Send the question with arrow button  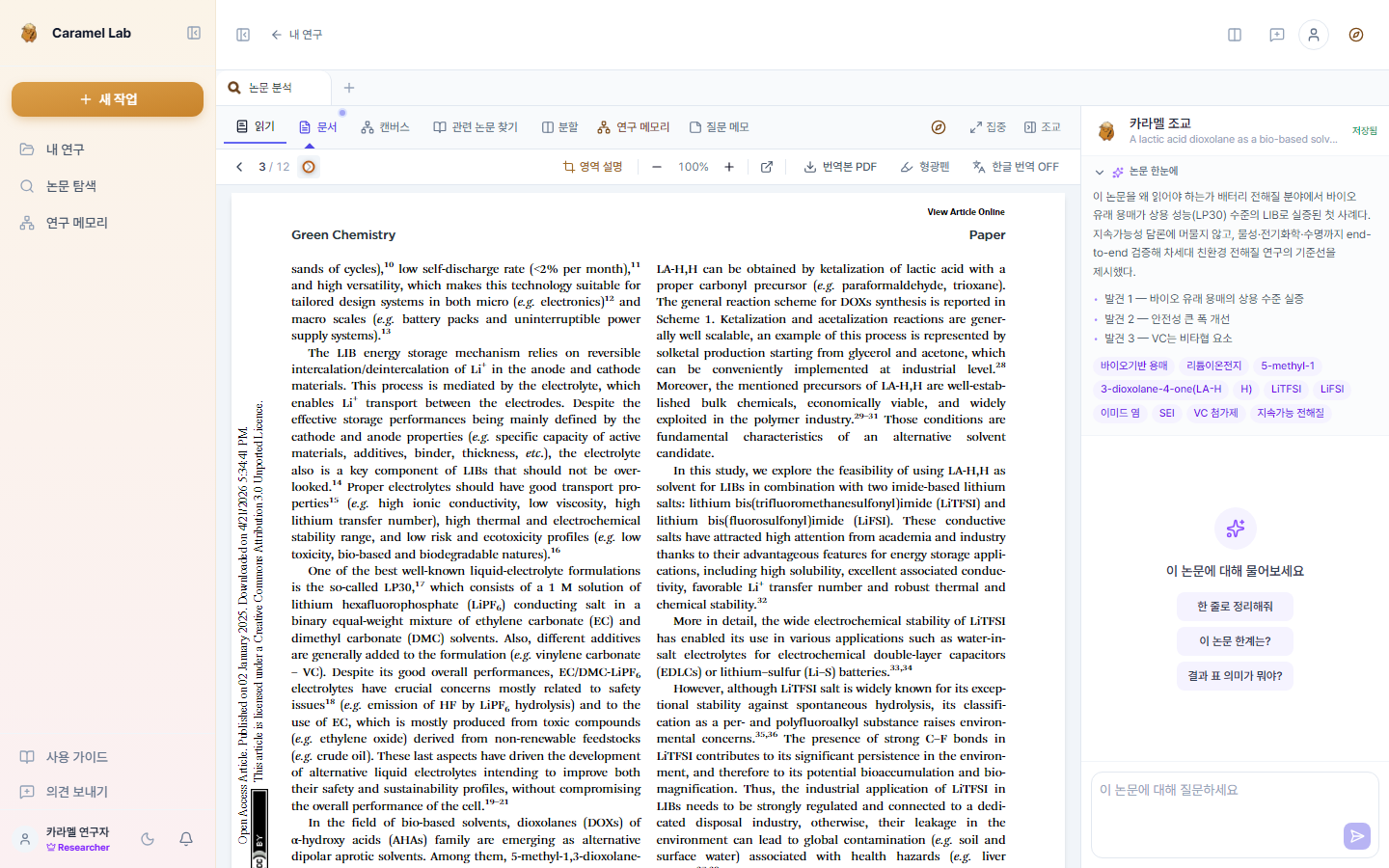[1357, 836]
